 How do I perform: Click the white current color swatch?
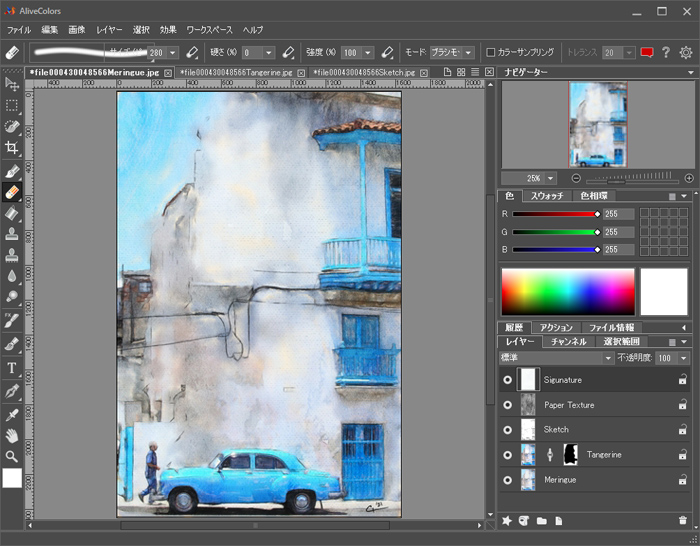[x=664, y=292]
